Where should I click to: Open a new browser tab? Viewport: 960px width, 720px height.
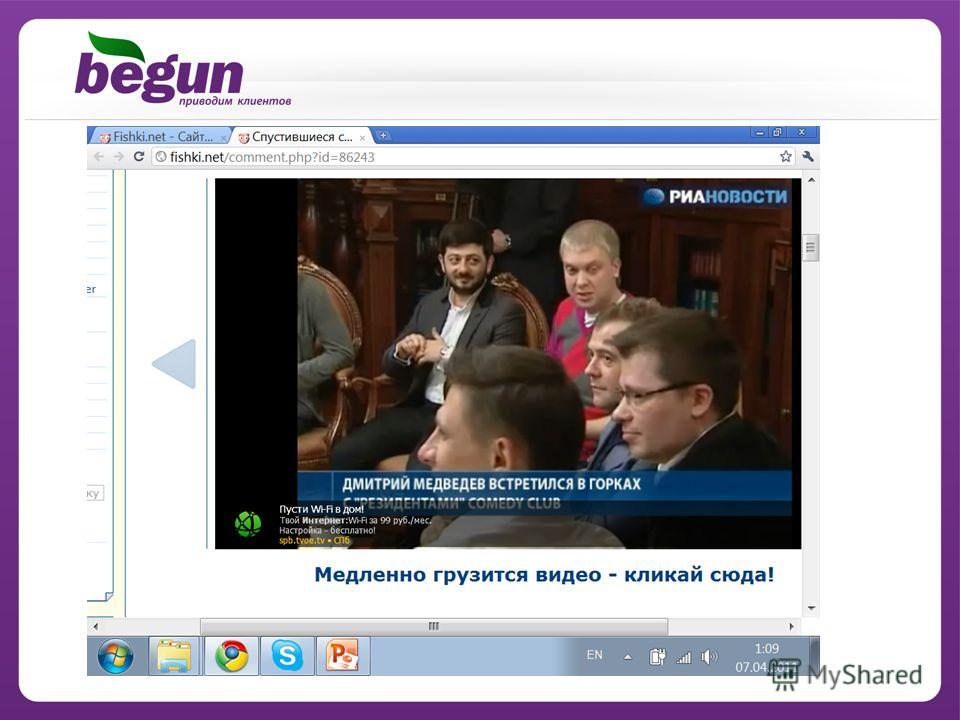click(x=383, y=135)
